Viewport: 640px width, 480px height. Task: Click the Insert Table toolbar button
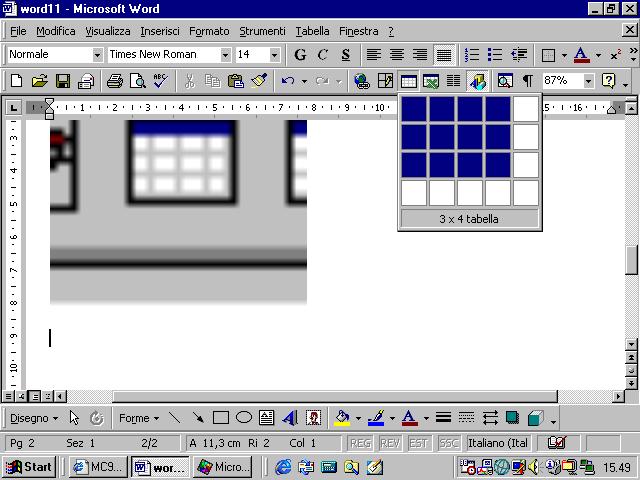pyautogui.click(x=408, y=81)
